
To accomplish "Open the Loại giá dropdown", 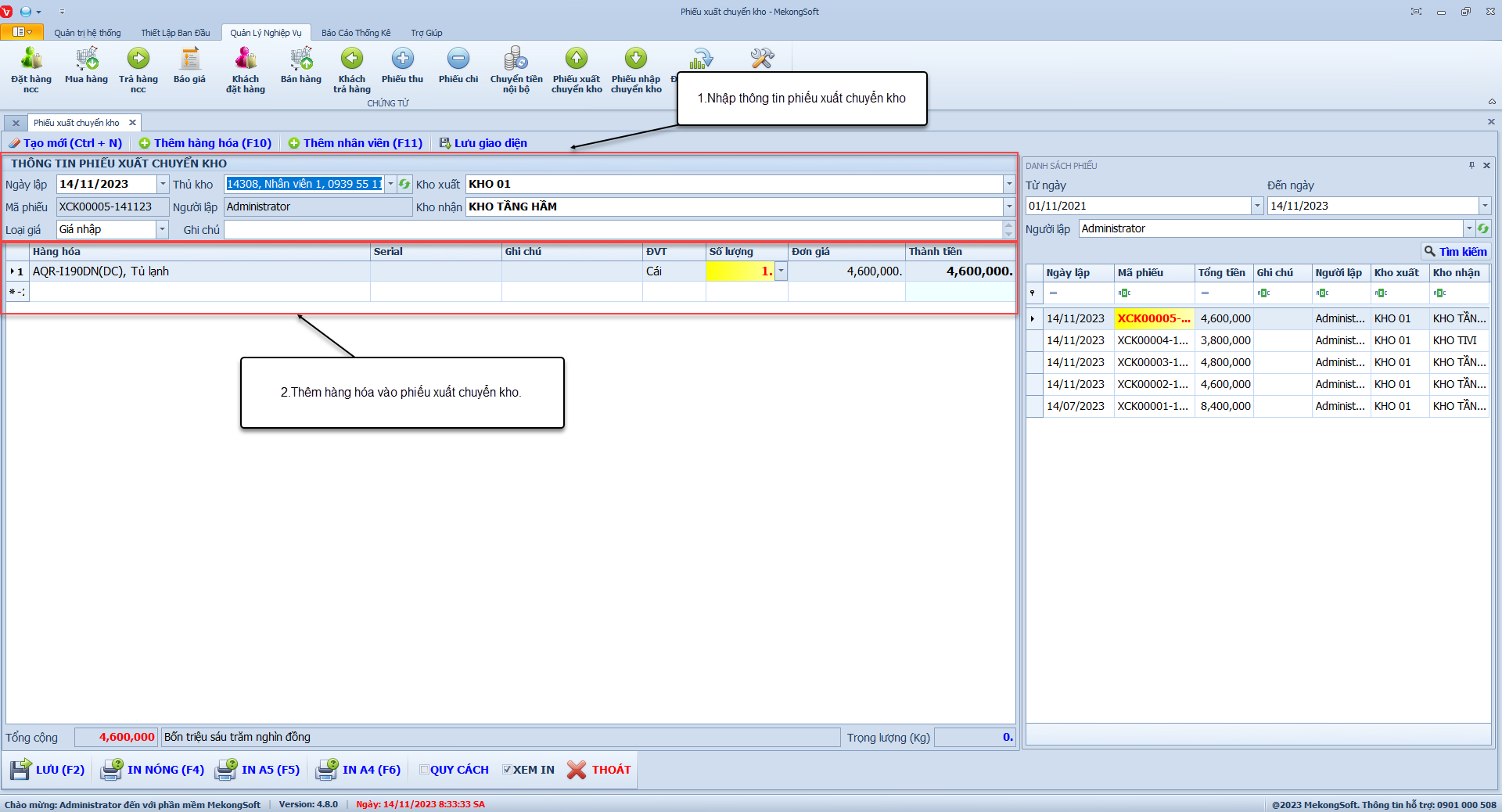I will pyautogui.click(x=163, y=230).
